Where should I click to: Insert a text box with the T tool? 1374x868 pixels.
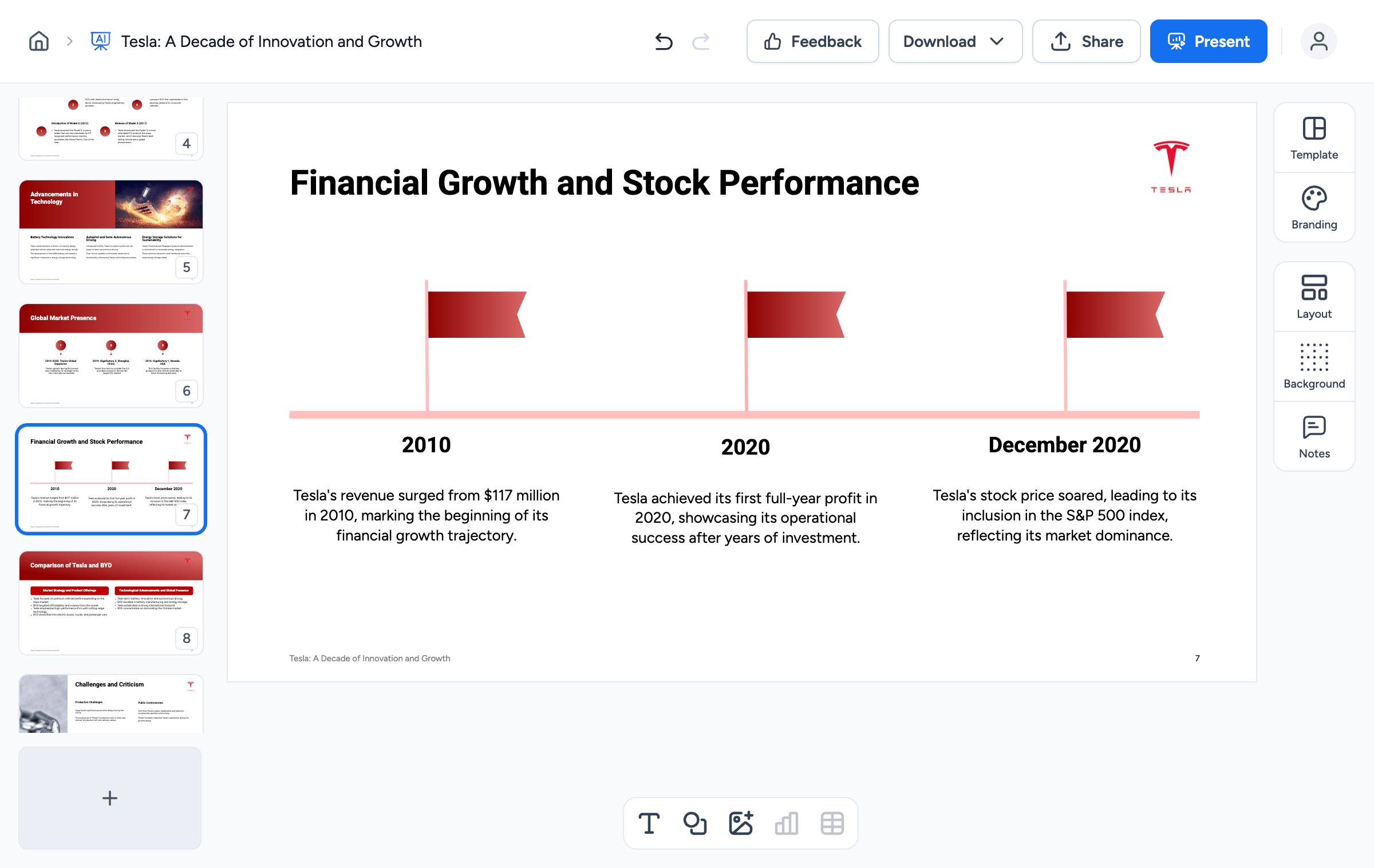[x=649, y=823]
